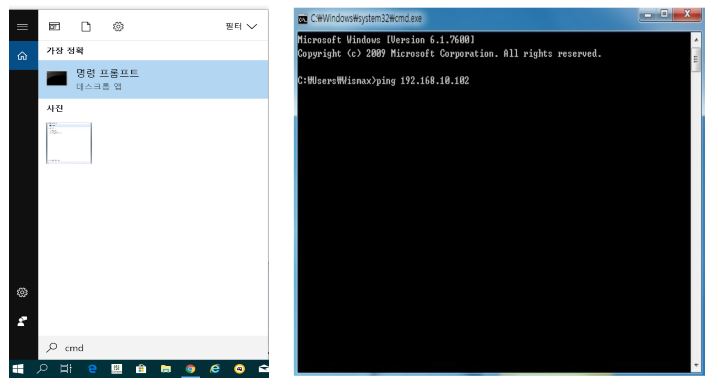Open Task View from taskbar
Screen dimensions: 718x388
tap(66, 368)
